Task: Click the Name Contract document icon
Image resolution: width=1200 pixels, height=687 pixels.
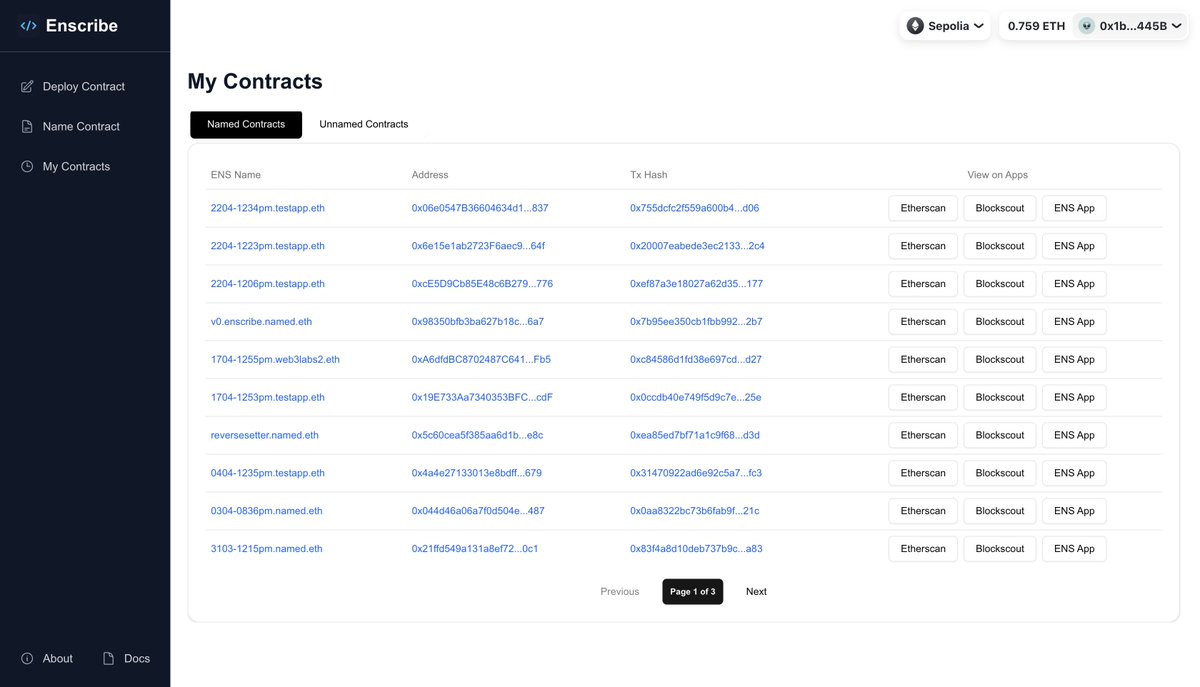Action: pyautogui.click(x=27, y=126)
